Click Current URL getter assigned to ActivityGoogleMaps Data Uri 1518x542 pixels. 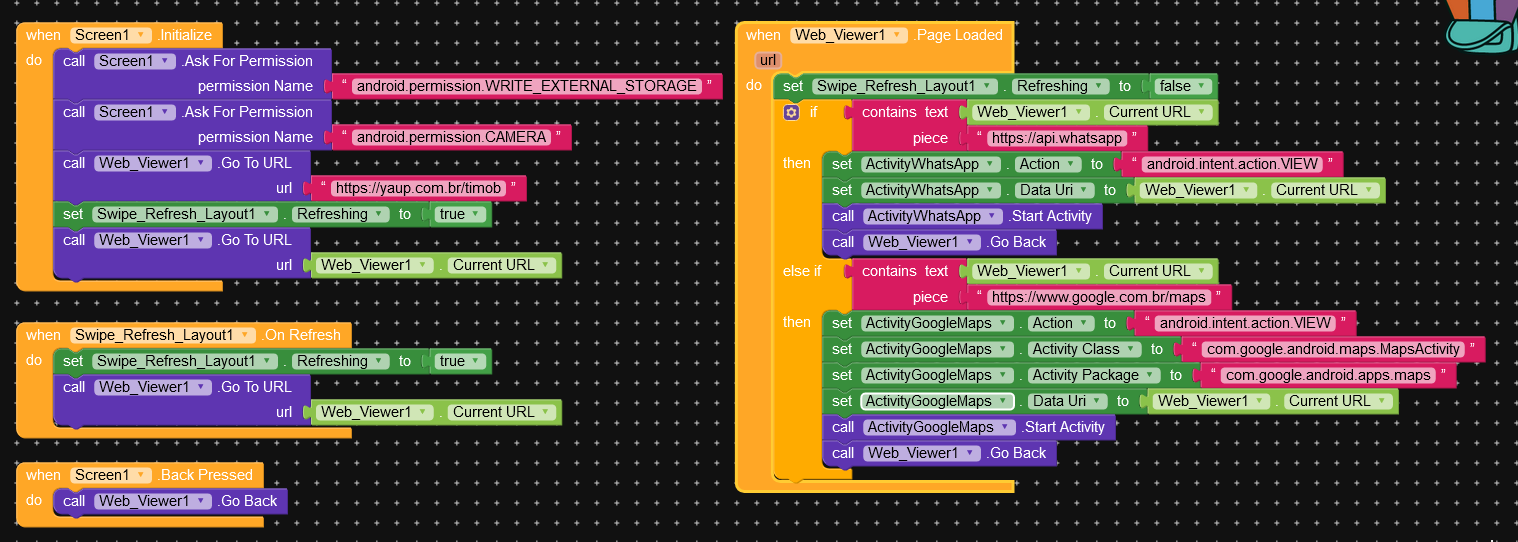[1272, 401]
